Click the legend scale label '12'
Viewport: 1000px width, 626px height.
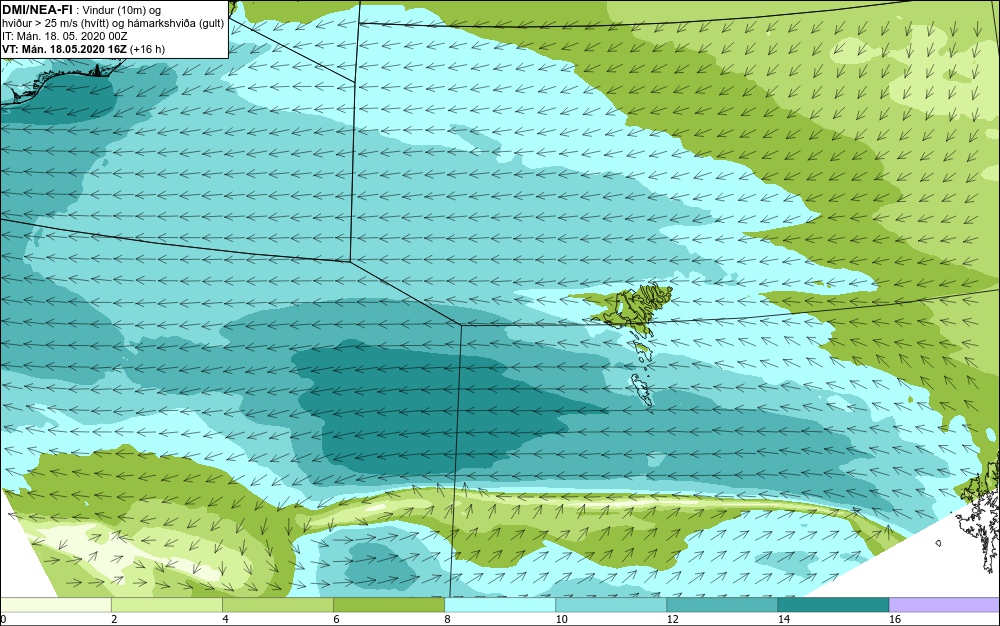(672, 619)
